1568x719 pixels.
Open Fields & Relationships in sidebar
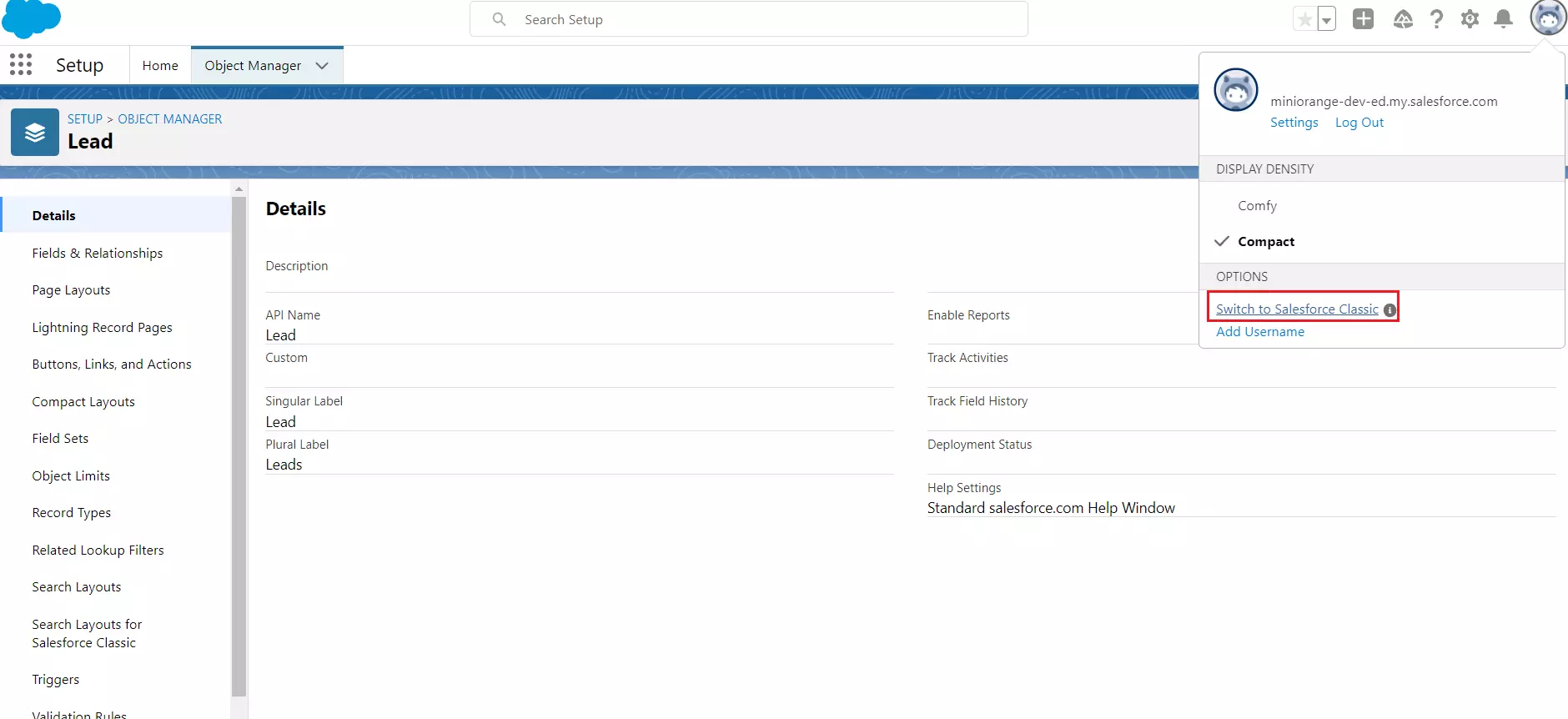tap(98, 254)
